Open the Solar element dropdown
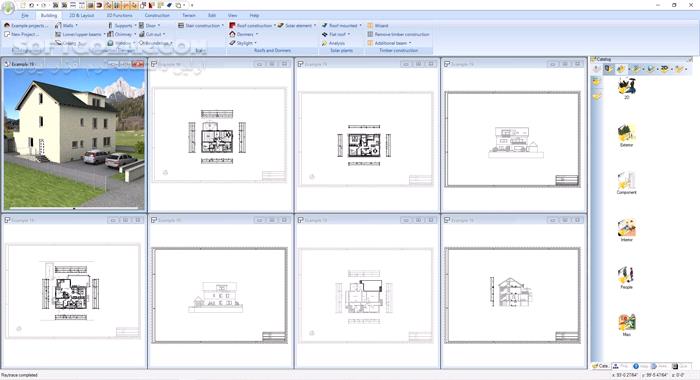The height and width of the screenshot is (380, 700). tap(296, 25)
